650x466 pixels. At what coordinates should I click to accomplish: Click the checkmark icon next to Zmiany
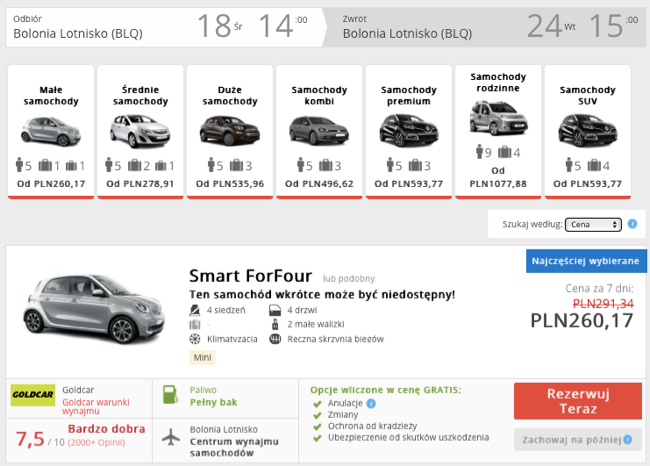[318, 415]
